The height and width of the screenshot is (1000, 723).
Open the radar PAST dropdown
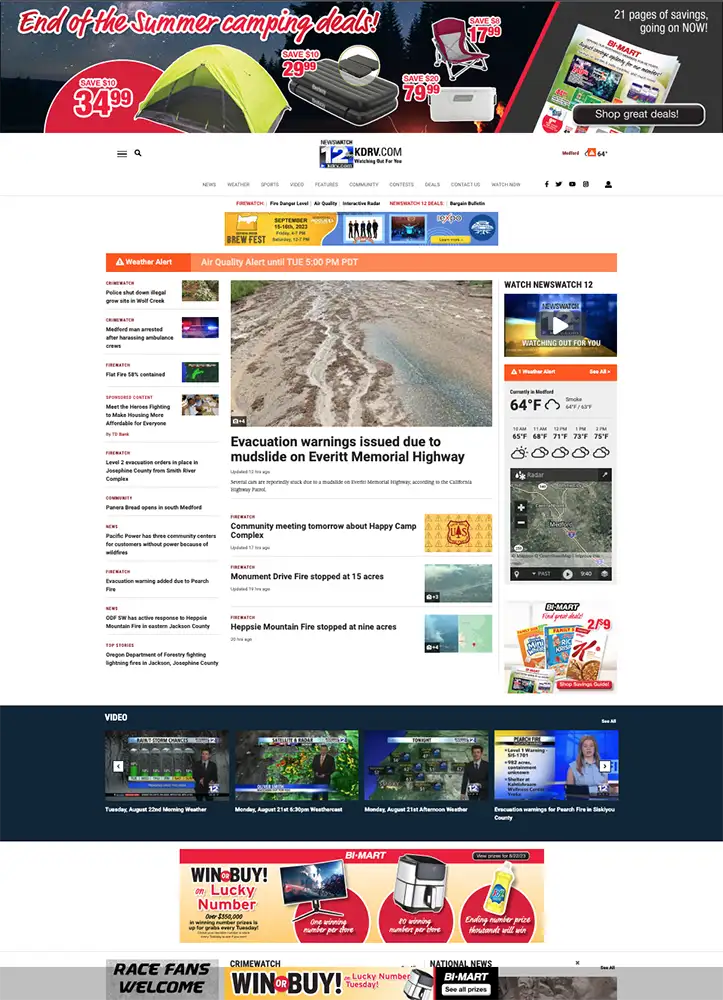coord(541,574)
